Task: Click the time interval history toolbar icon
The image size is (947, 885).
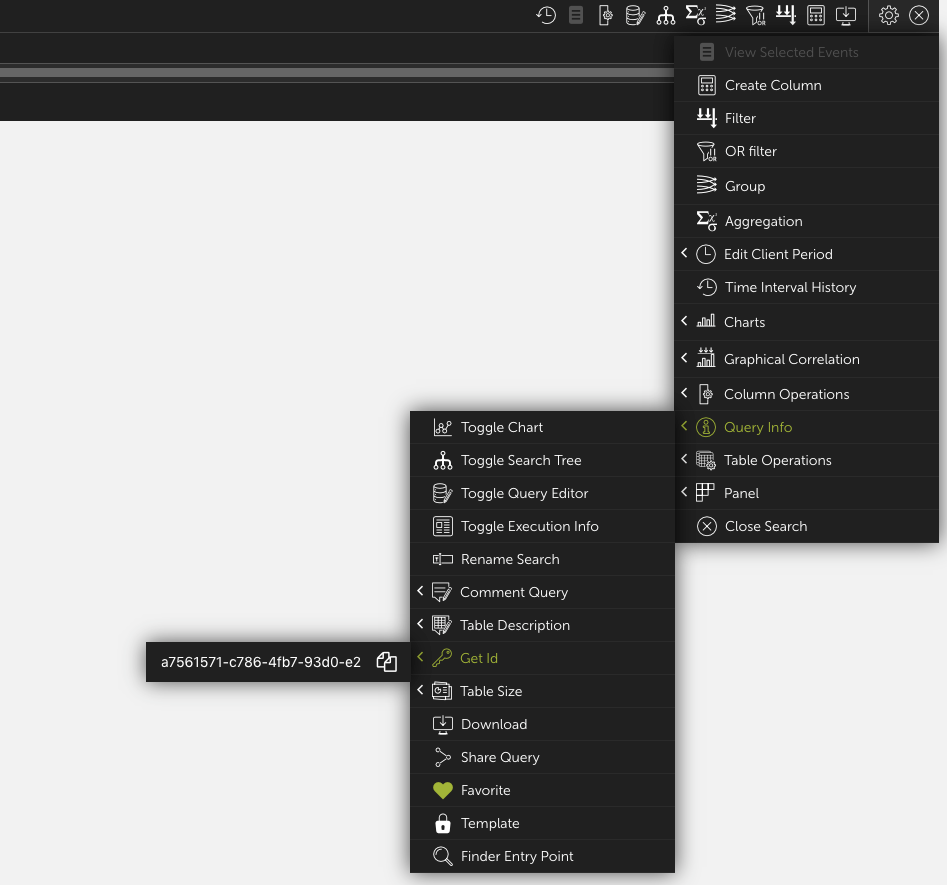Action: [x=546, y=15]
